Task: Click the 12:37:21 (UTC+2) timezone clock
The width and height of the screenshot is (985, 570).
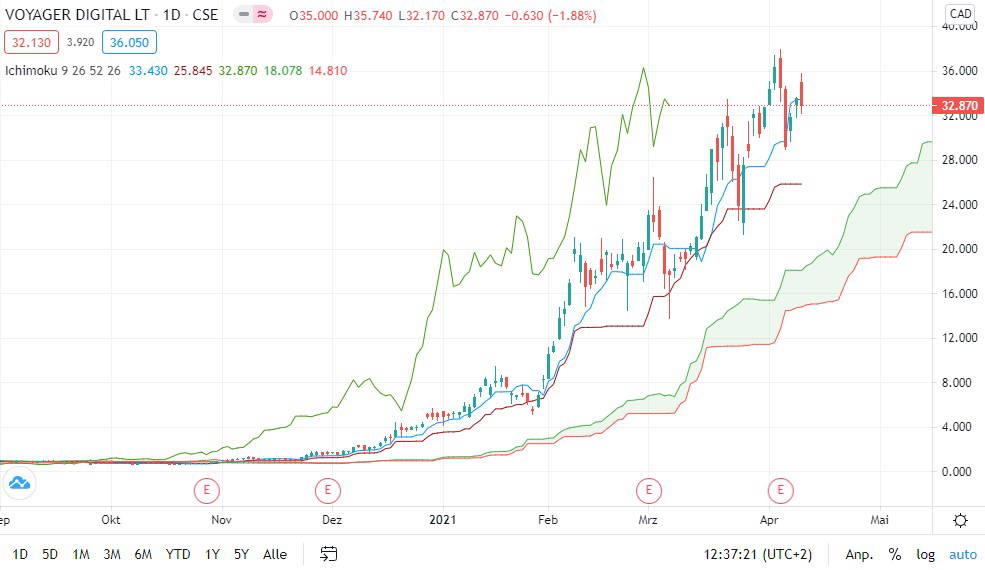Action: [758, 554]
